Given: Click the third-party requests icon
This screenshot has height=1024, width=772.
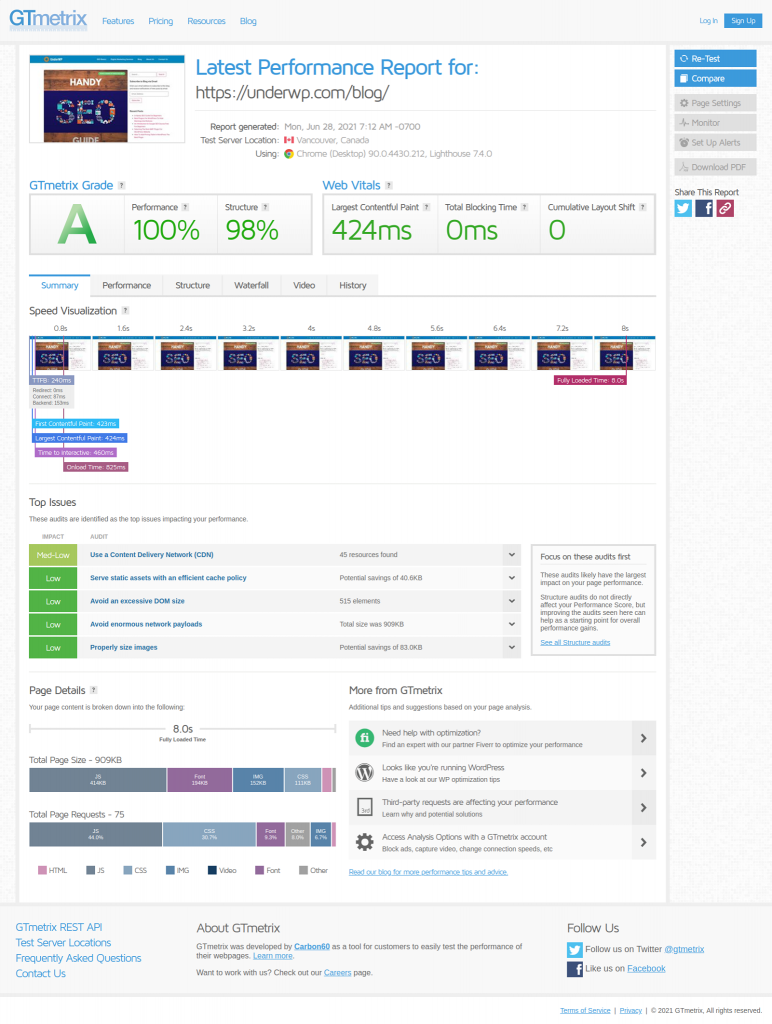Looking at the screenshot, I should [364, 807].
